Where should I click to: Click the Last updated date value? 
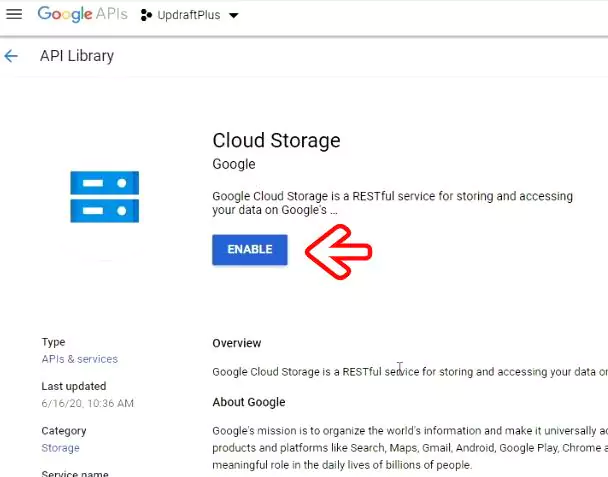click(x=87, y=403)
